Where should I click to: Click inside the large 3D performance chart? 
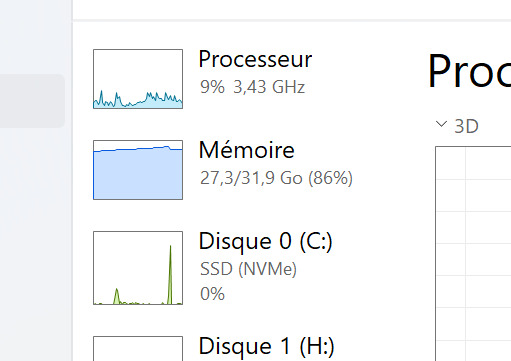click(473, 253)
